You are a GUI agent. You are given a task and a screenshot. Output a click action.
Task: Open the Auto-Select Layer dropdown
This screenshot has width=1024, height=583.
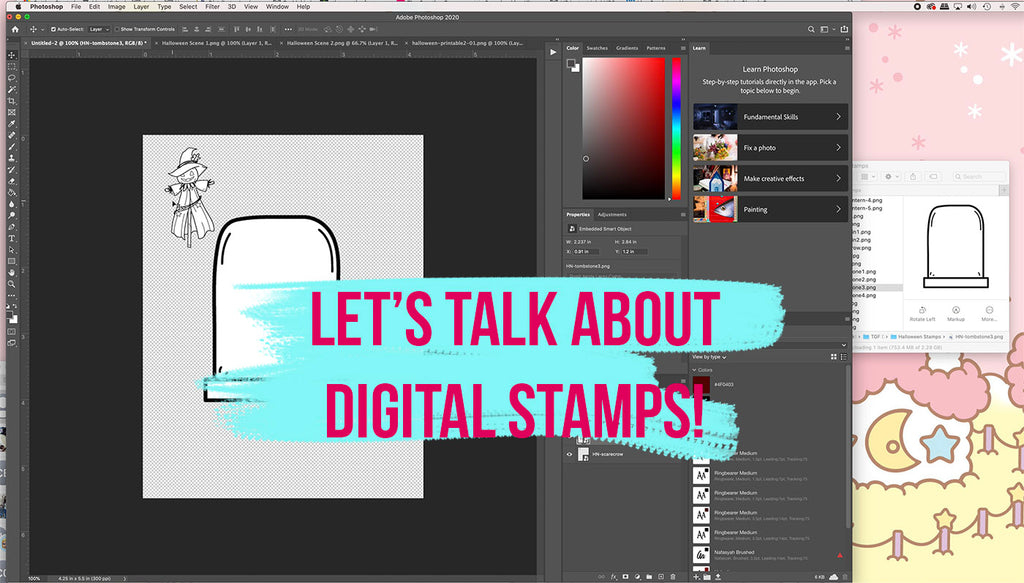pos(99,29)
